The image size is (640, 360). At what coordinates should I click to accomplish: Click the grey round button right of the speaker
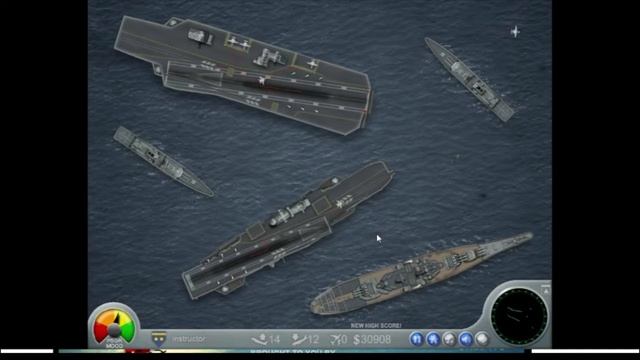(x=482, y=339)
